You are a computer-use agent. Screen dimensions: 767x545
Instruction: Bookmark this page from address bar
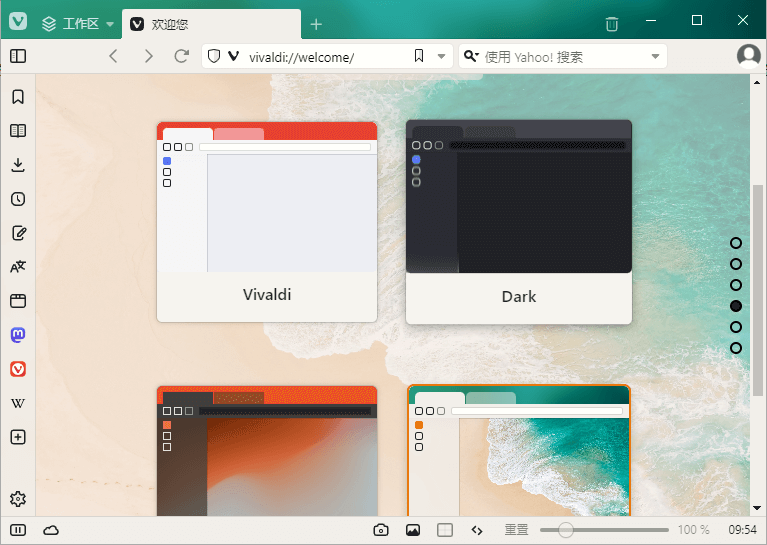tap(419, 56)
